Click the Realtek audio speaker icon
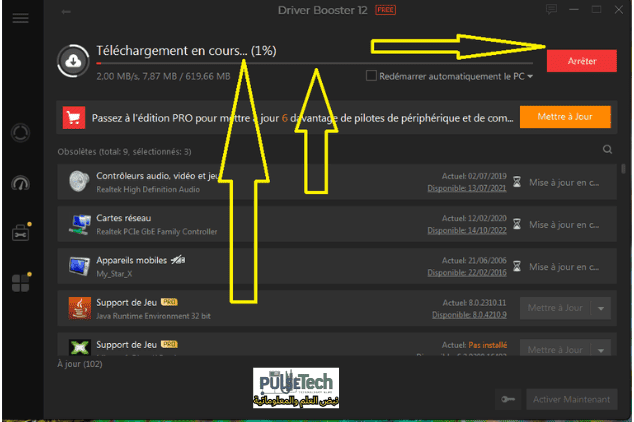The image size is (634, 422). (79, 181)
